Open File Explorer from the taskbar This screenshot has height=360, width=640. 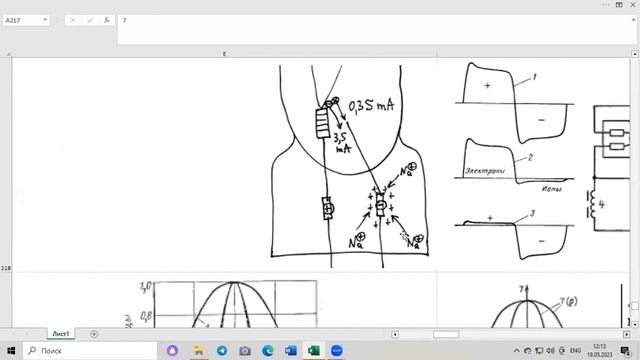click(199, 351)
